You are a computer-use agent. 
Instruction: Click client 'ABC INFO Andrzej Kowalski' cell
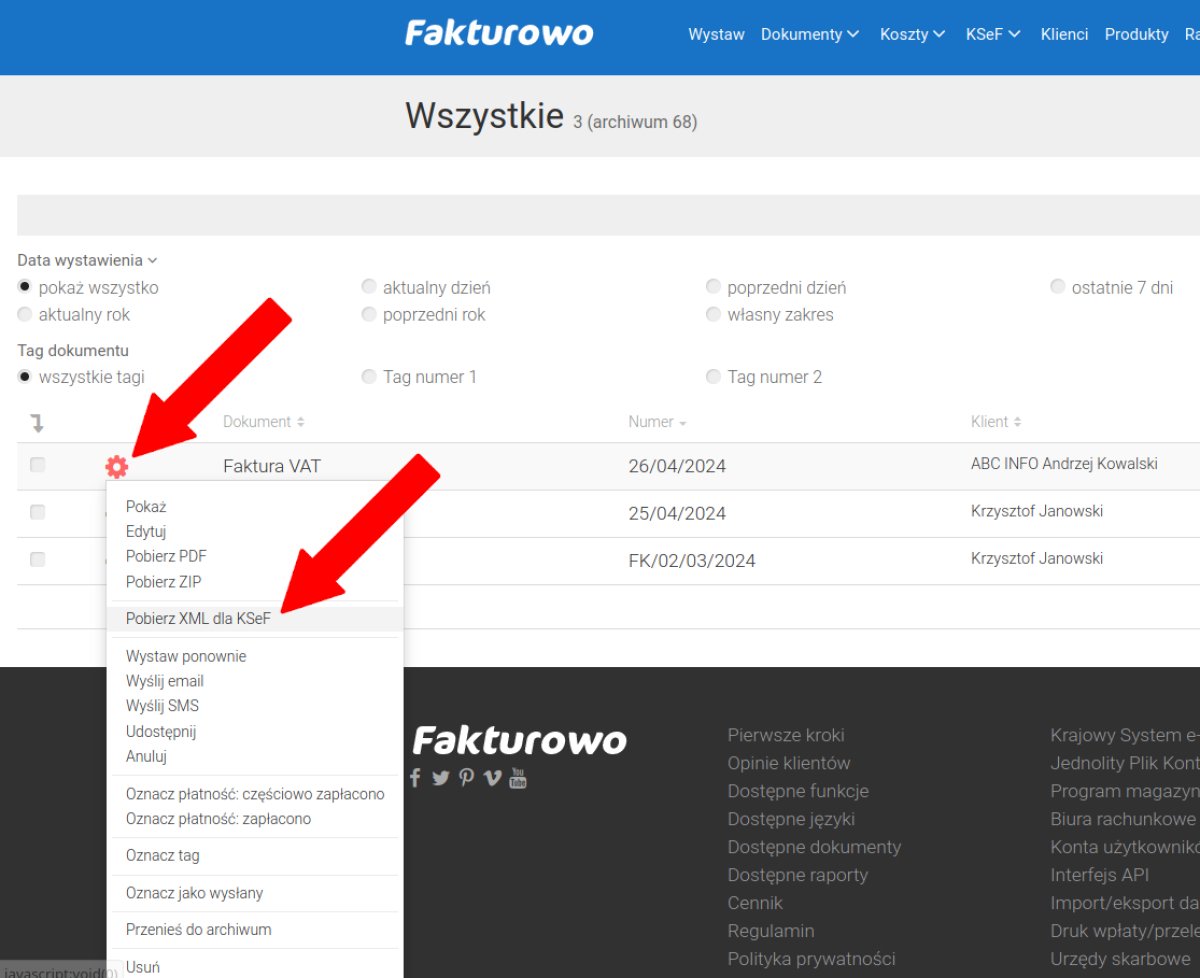click(x=1064, y=464)
